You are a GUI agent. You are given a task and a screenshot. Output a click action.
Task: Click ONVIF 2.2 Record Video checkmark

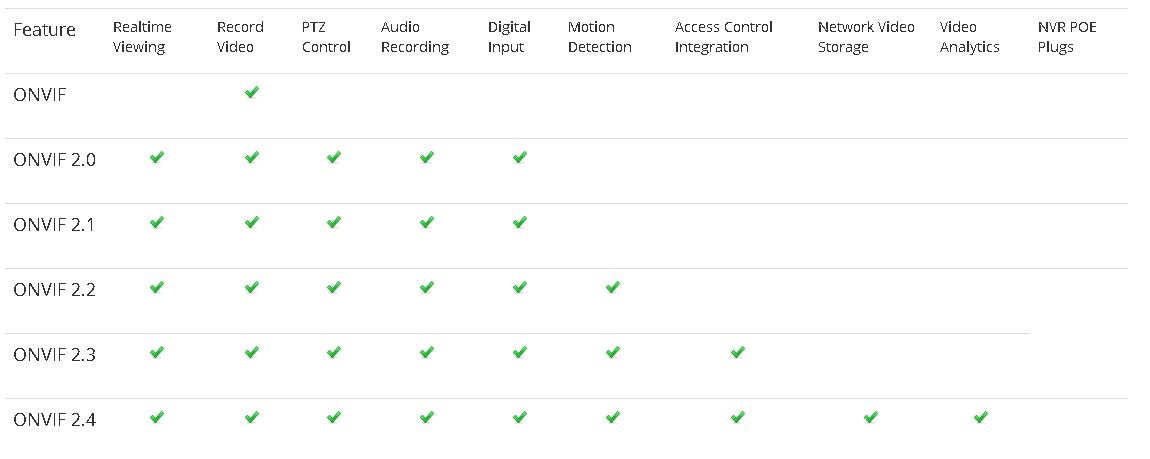click(x=252, y=287)
